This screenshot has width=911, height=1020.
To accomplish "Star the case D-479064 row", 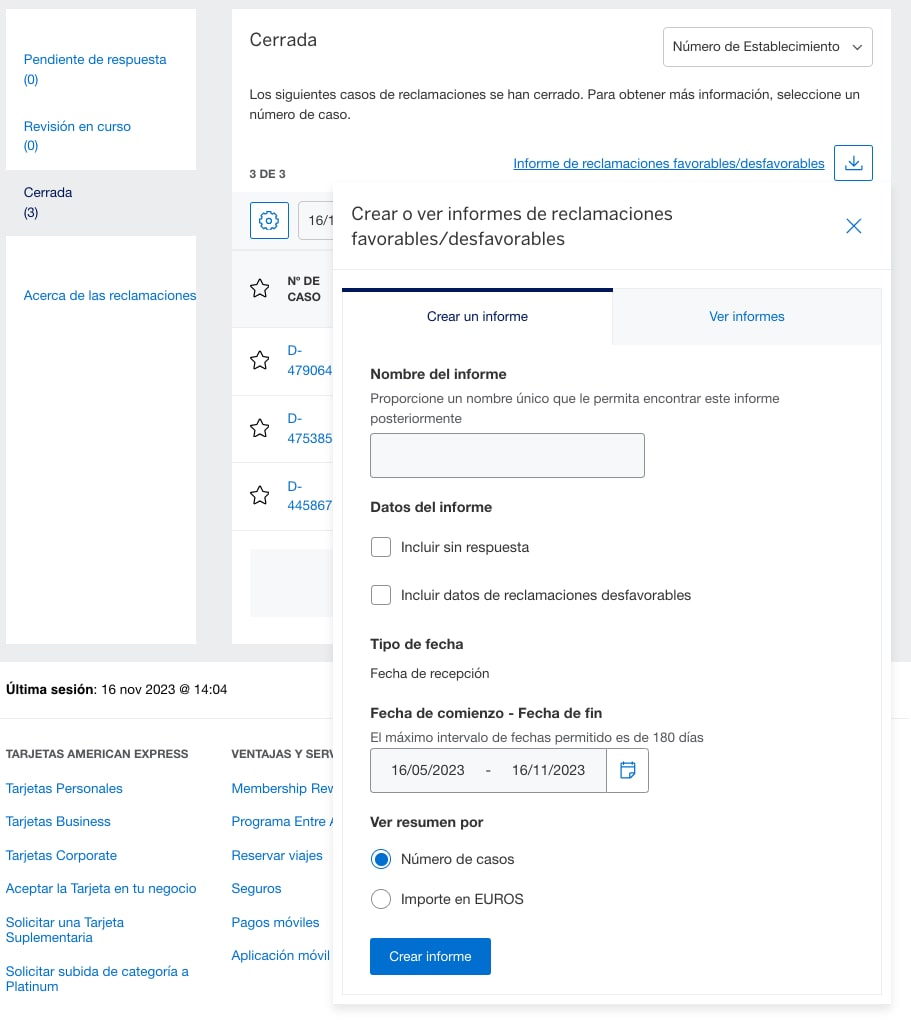I will click(x=260, y=361).
